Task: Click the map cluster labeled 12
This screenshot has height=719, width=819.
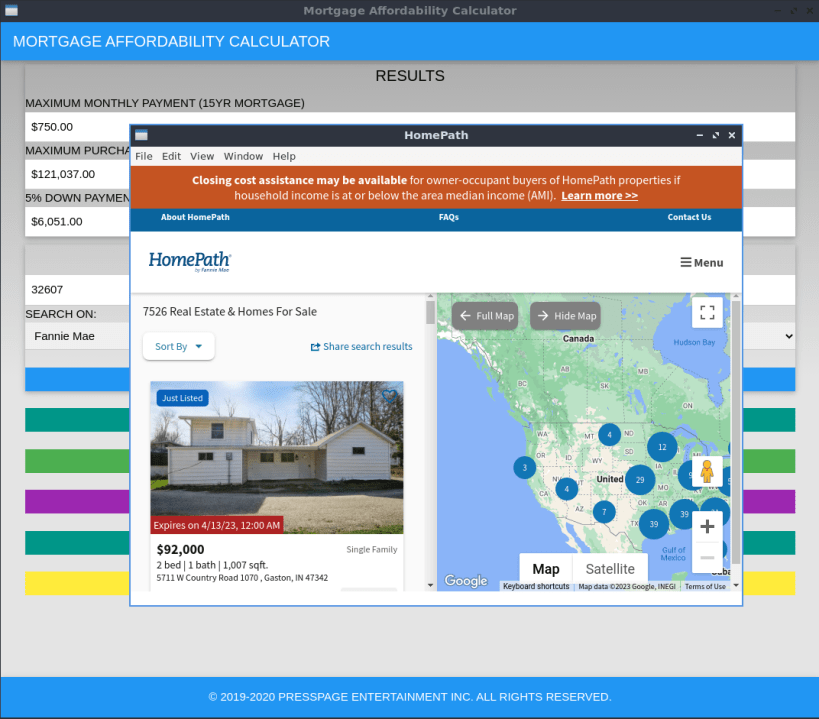Action: tap(662, 447)
